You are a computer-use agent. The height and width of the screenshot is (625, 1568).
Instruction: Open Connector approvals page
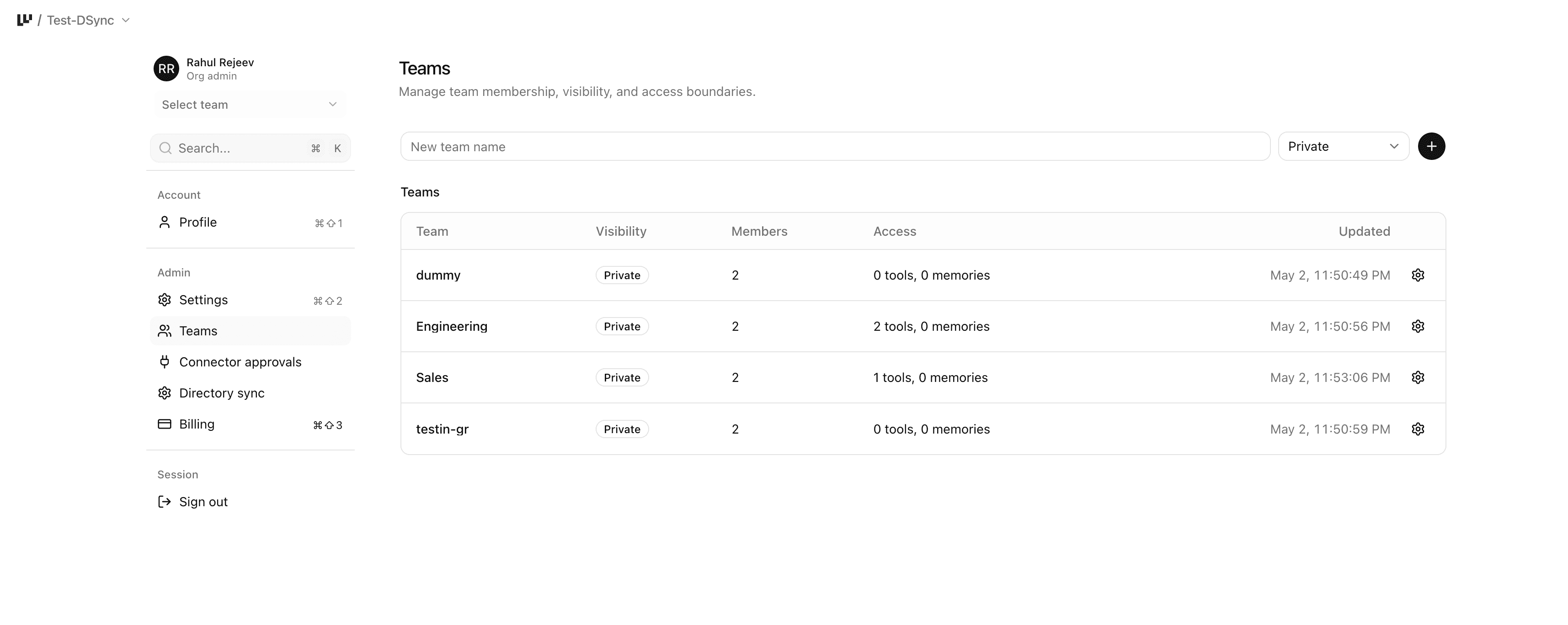click(250, 362)
